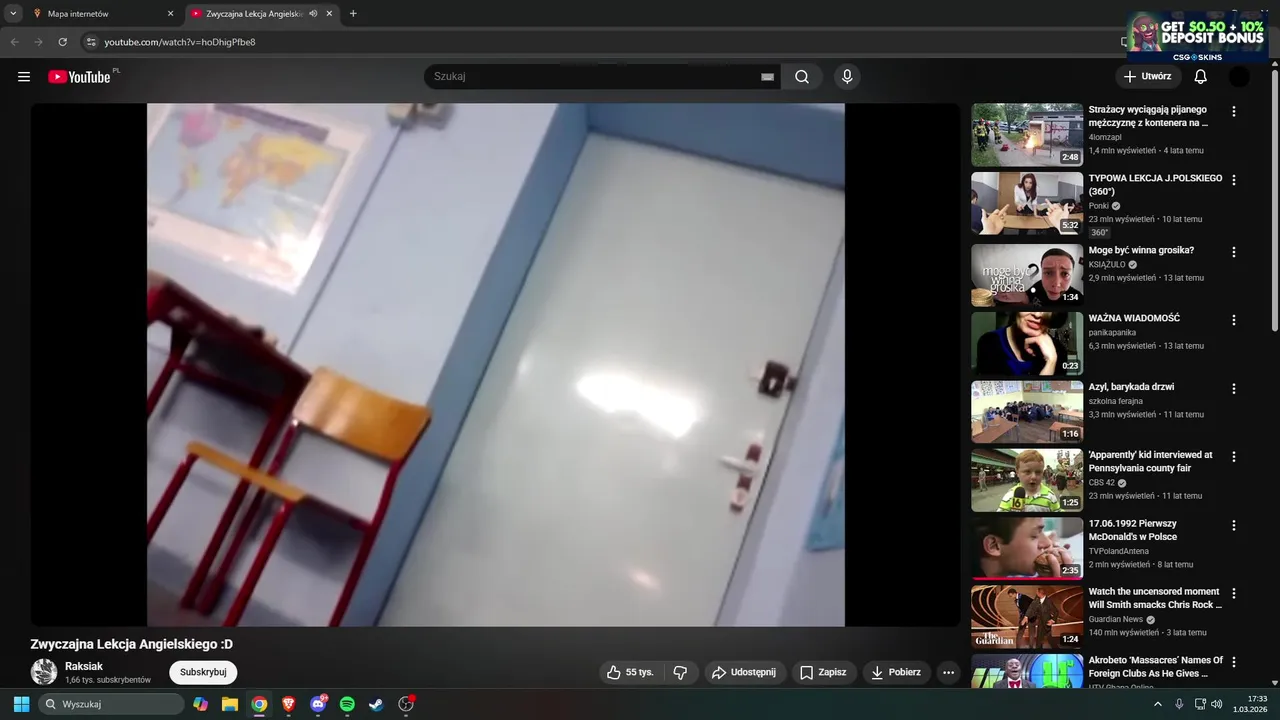Viewport: 1280px width, 720px height.
Task: Open Strażacy wyciągają pijanego mężczyznę thumbnail
Action: click(1027, 135)
